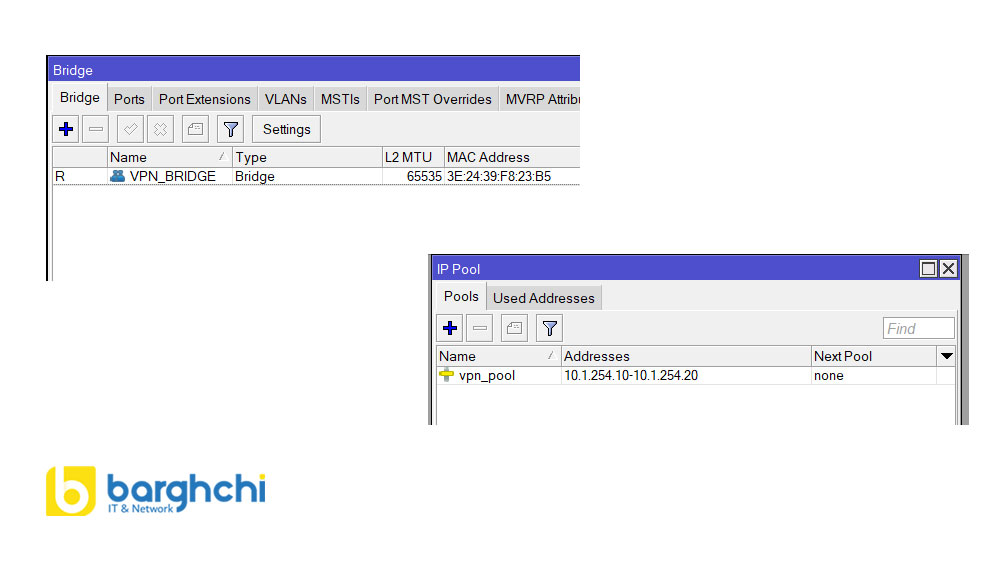Switch to the Used Addresses tab
This screenshot has width=1000, height=562.
tap(543, 298)
